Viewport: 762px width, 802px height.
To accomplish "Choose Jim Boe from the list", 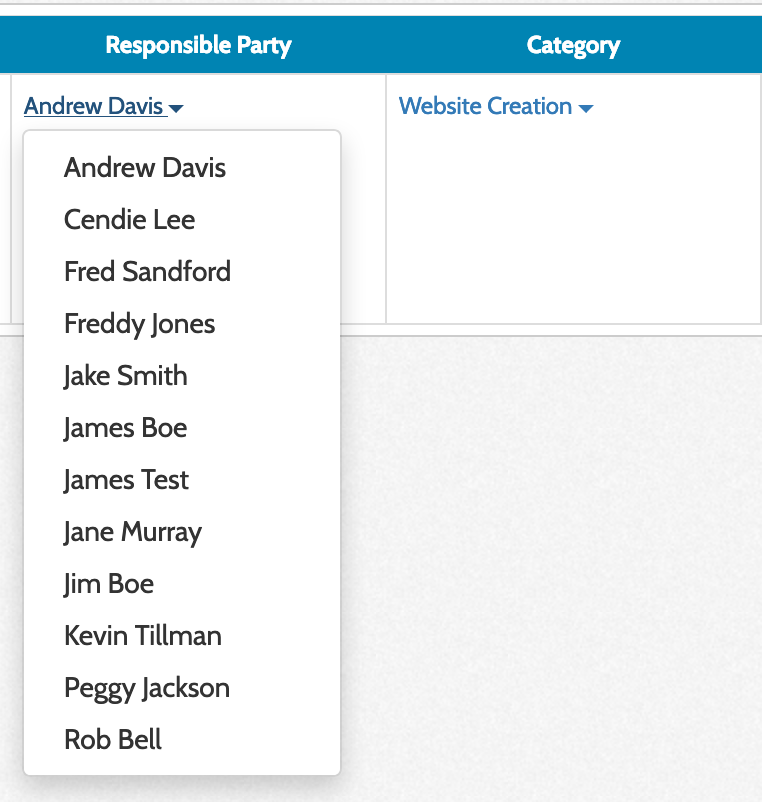I will 109,584.
